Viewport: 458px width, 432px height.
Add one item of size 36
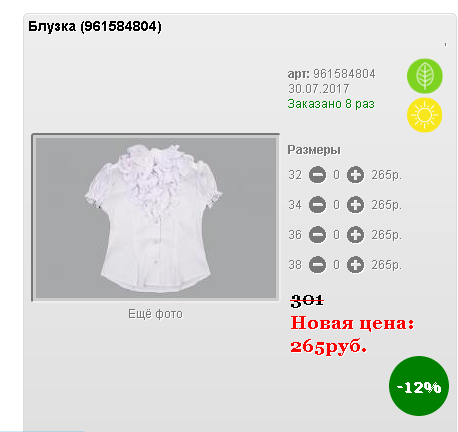(355, 235)
